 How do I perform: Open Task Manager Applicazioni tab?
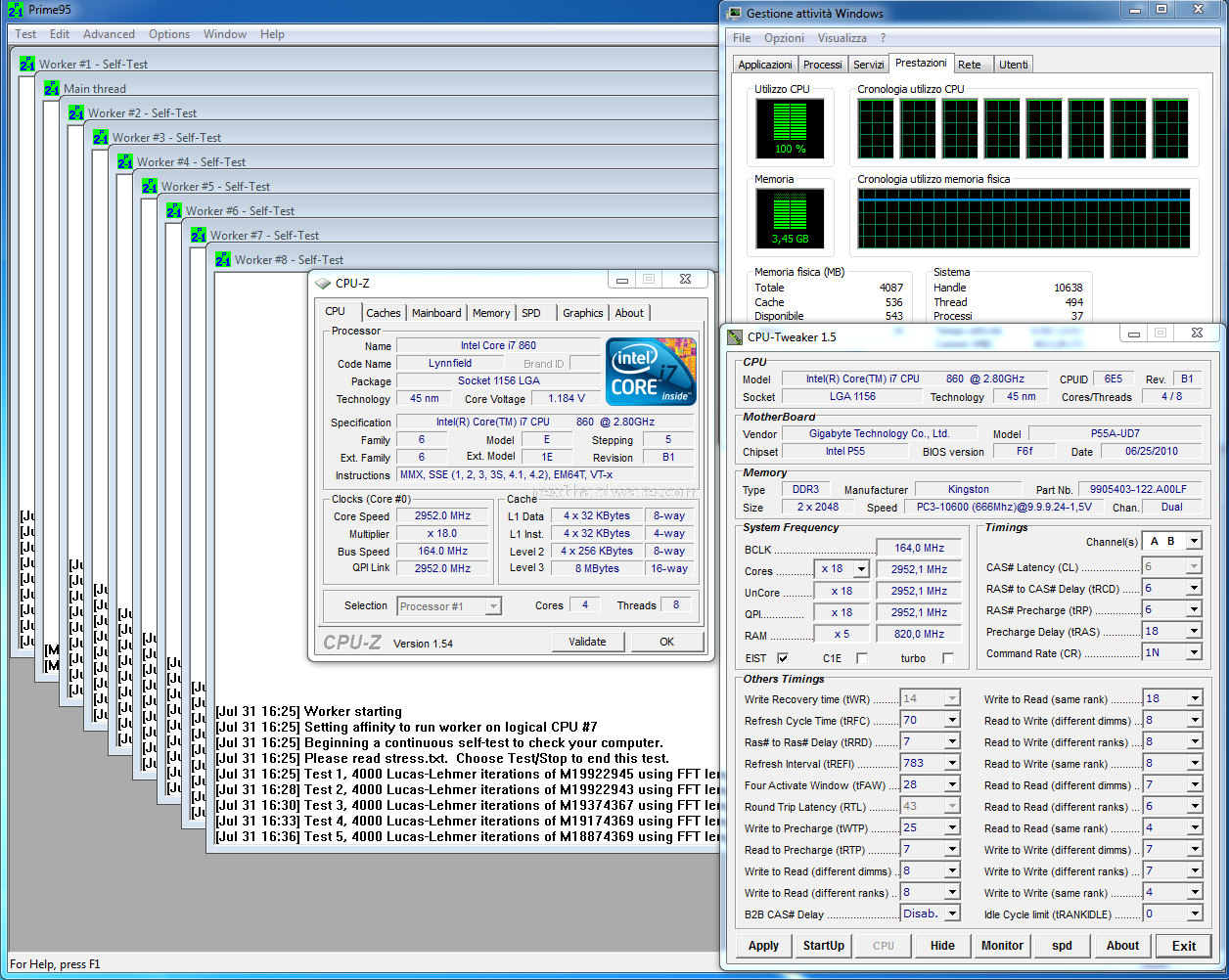765,65
